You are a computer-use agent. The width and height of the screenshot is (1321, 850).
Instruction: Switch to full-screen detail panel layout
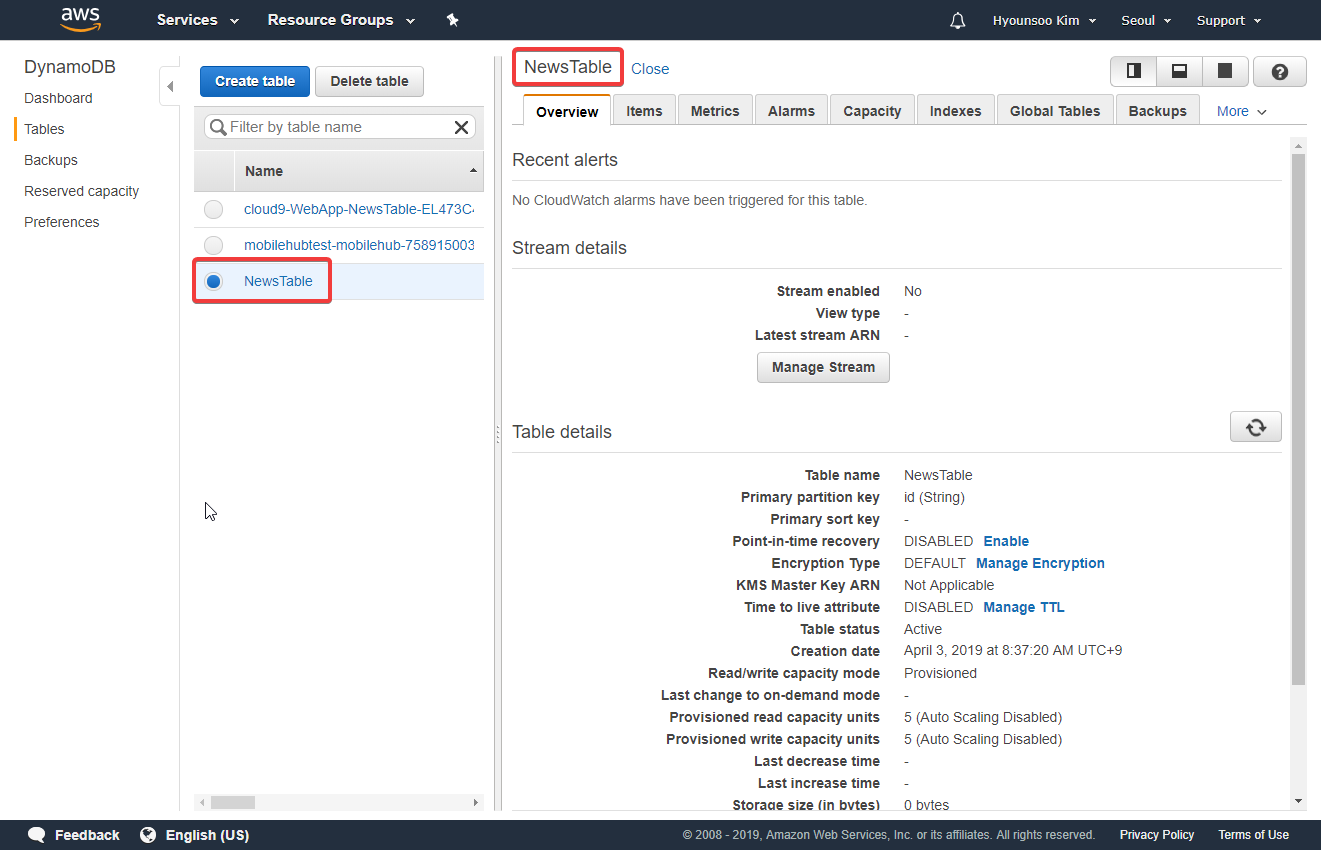click(1224, 71)
